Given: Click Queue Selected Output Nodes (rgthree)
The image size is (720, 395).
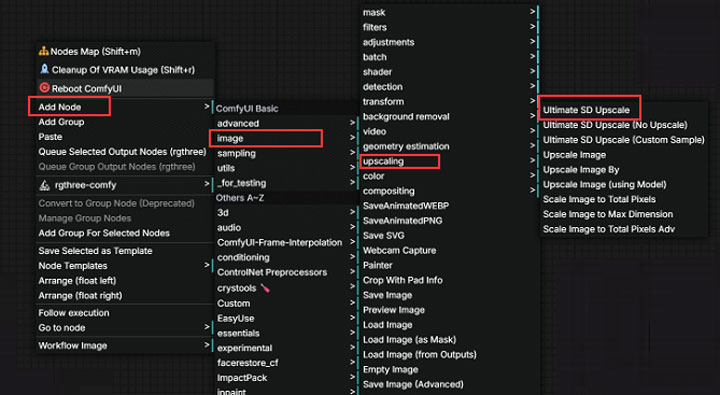Looking at the screenshot, I should [x=124, y=152].
